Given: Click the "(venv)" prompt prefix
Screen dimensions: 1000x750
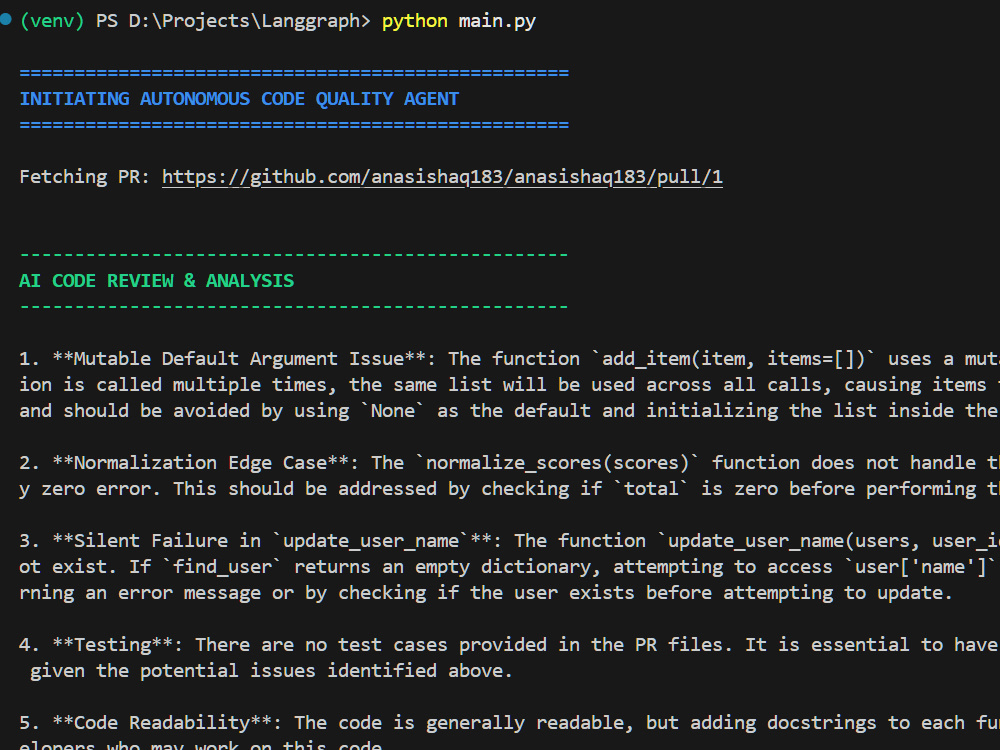Looking at the screenshot, I should (52, 21).
